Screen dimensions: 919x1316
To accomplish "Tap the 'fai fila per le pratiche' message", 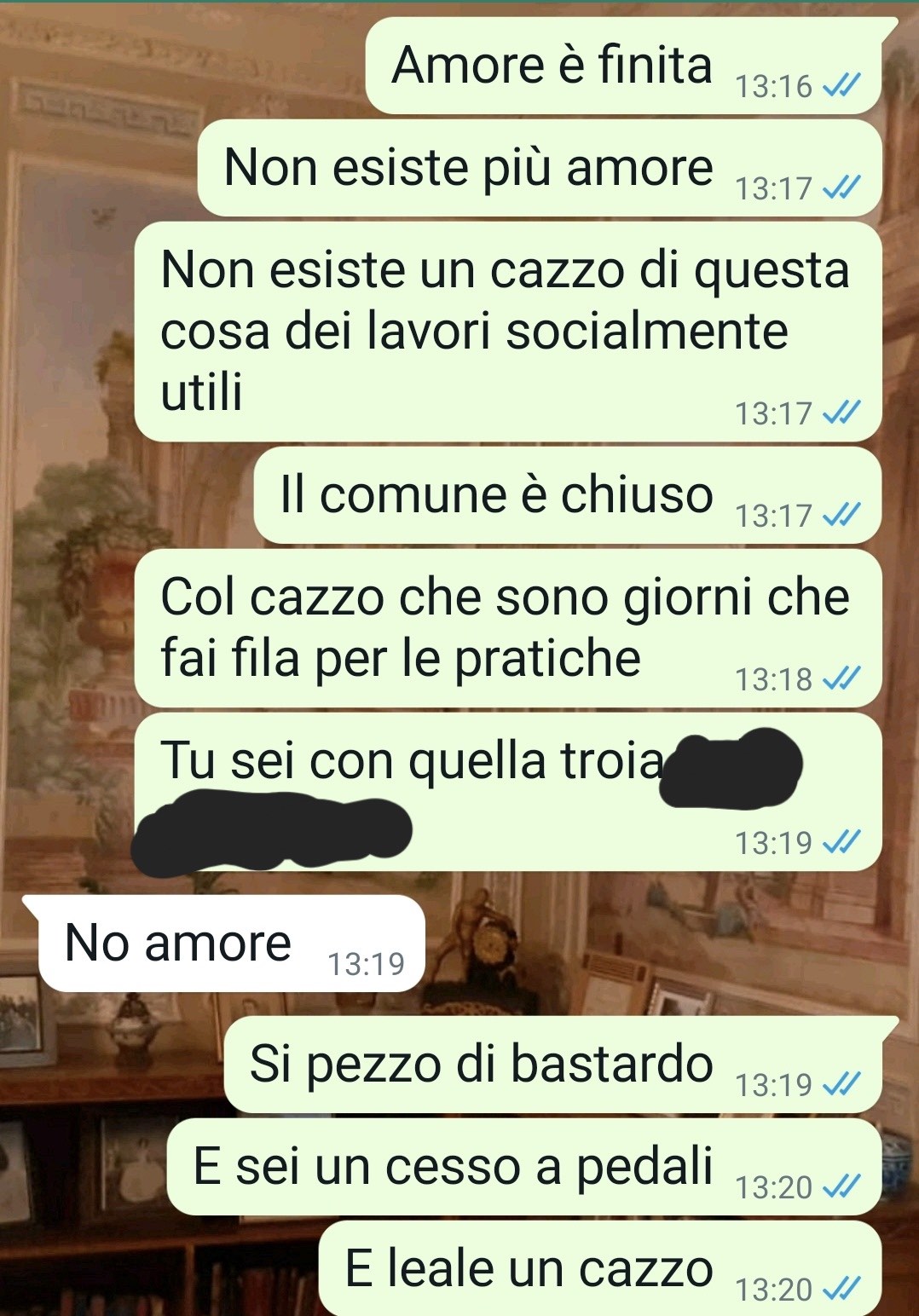I will pyautogui.click(x=508, y=628).
